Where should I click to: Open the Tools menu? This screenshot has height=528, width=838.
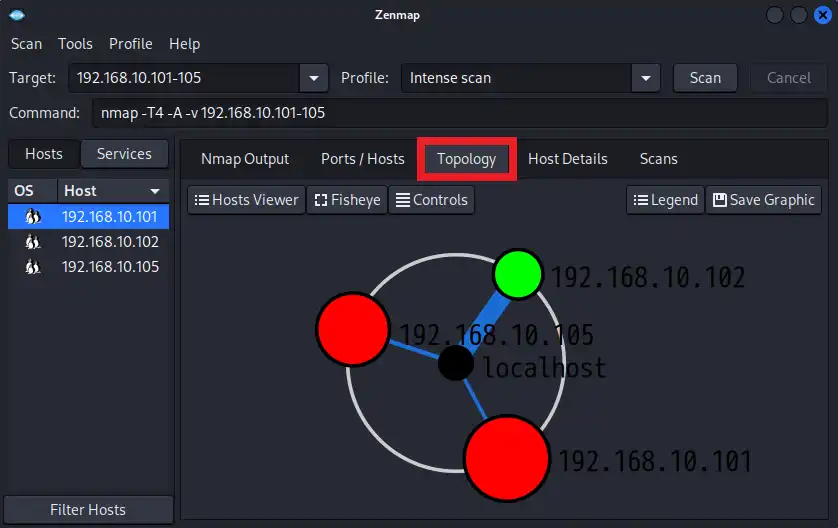point(75,44)
